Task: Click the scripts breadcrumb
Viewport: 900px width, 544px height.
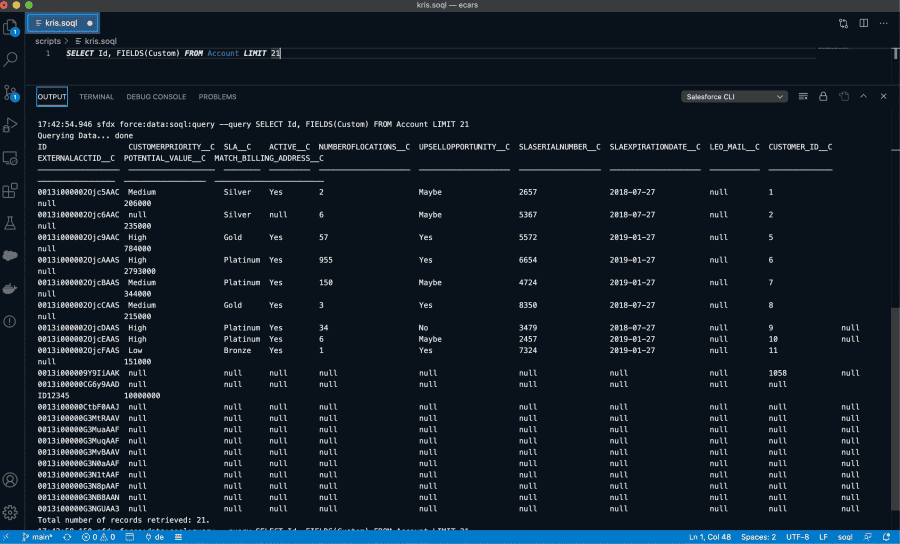Action: click(48, 41)
